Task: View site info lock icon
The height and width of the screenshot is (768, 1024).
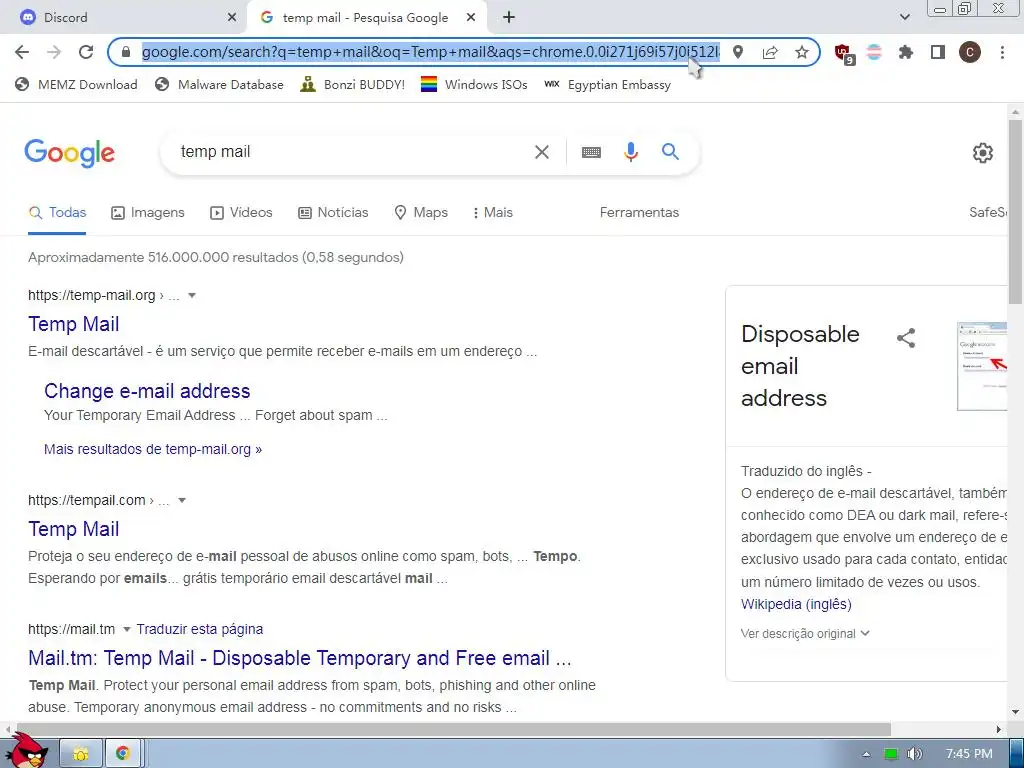Action: pos(127,52)
